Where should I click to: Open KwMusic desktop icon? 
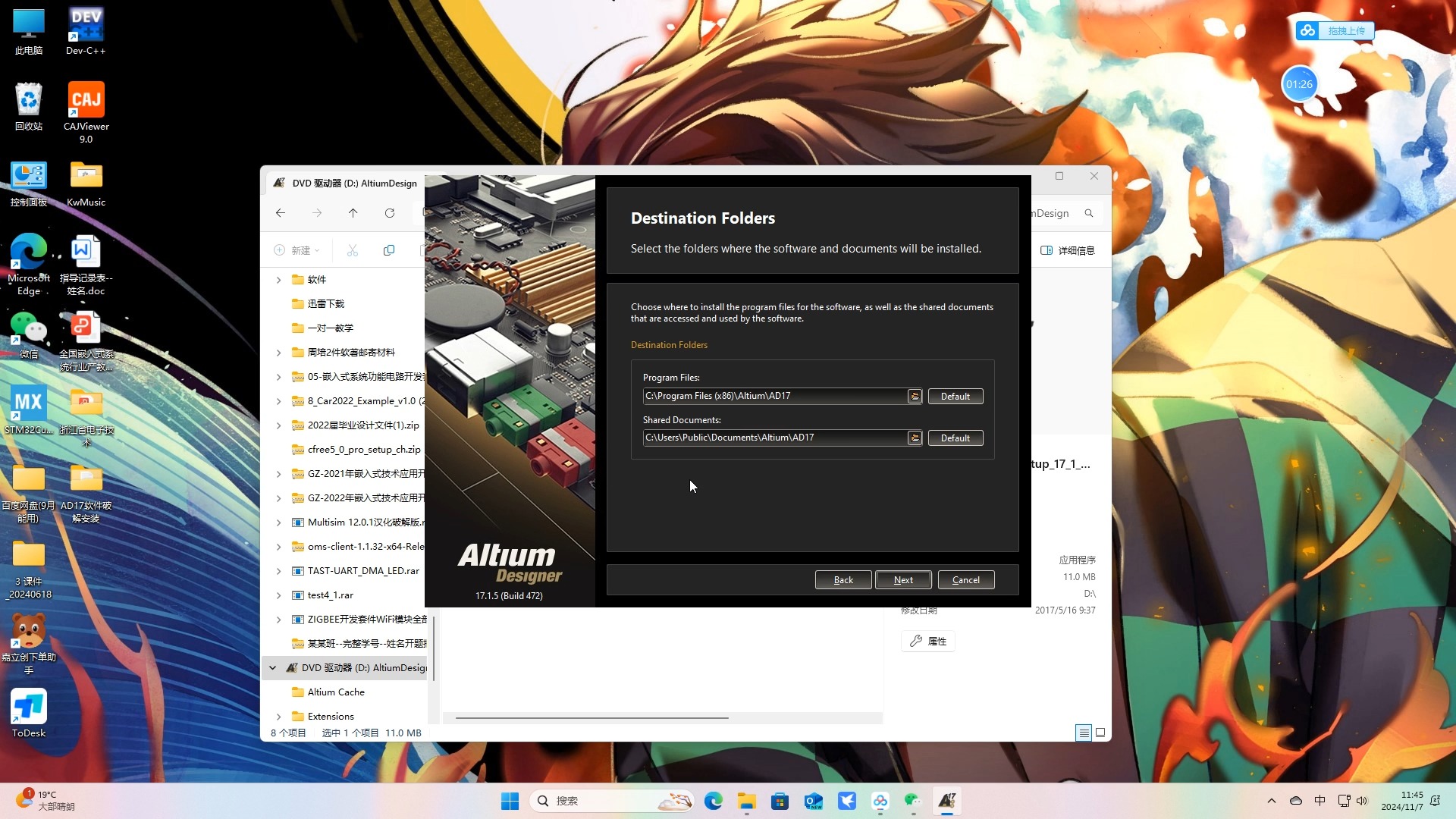[x=86, y=183]
